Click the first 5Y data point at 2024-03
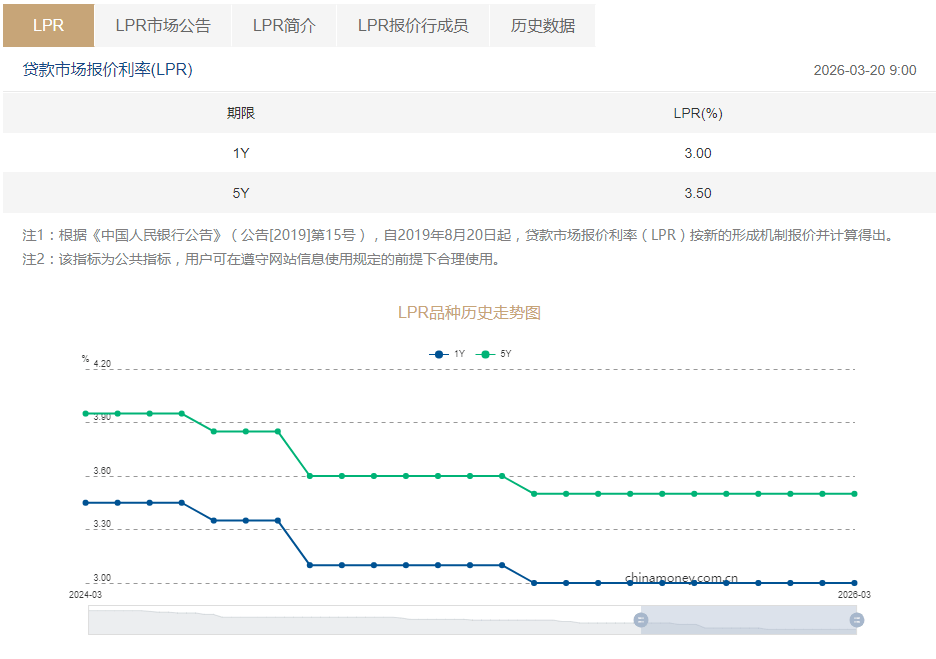The image size is (936, 659). pyautogui.click(x=85, y=413)
